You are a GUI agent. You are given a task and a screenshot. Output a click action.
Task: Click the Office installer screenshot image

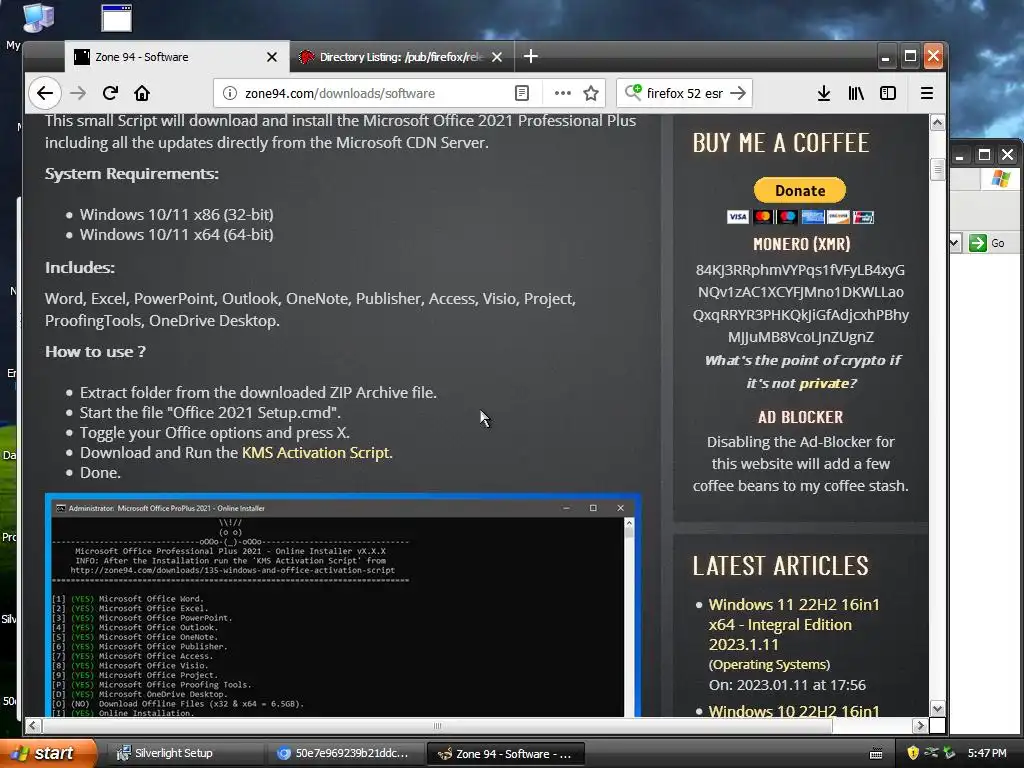tap(343, 605)
